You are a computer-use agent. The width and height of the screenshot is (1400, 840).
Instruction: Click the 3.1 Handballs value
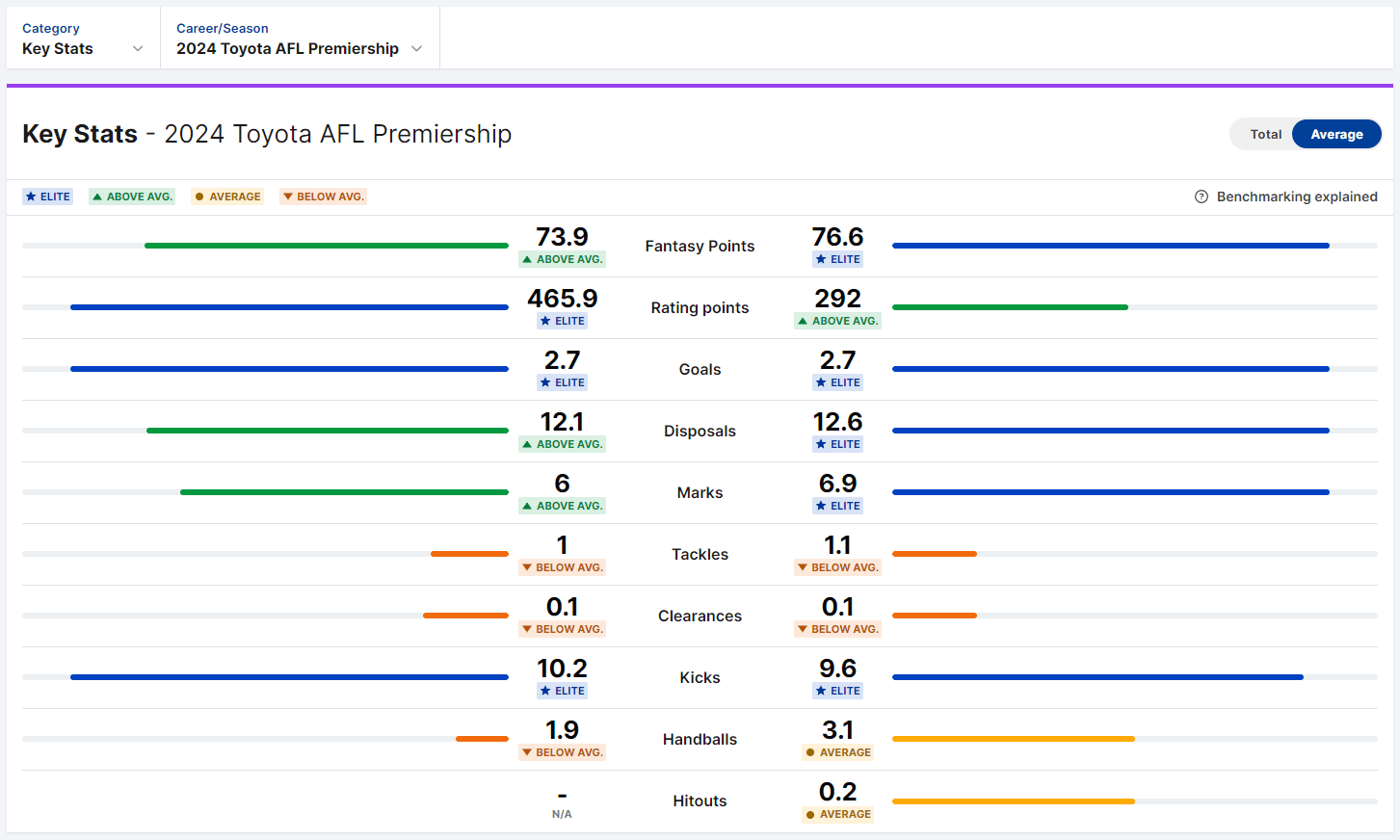click(837, 730)
